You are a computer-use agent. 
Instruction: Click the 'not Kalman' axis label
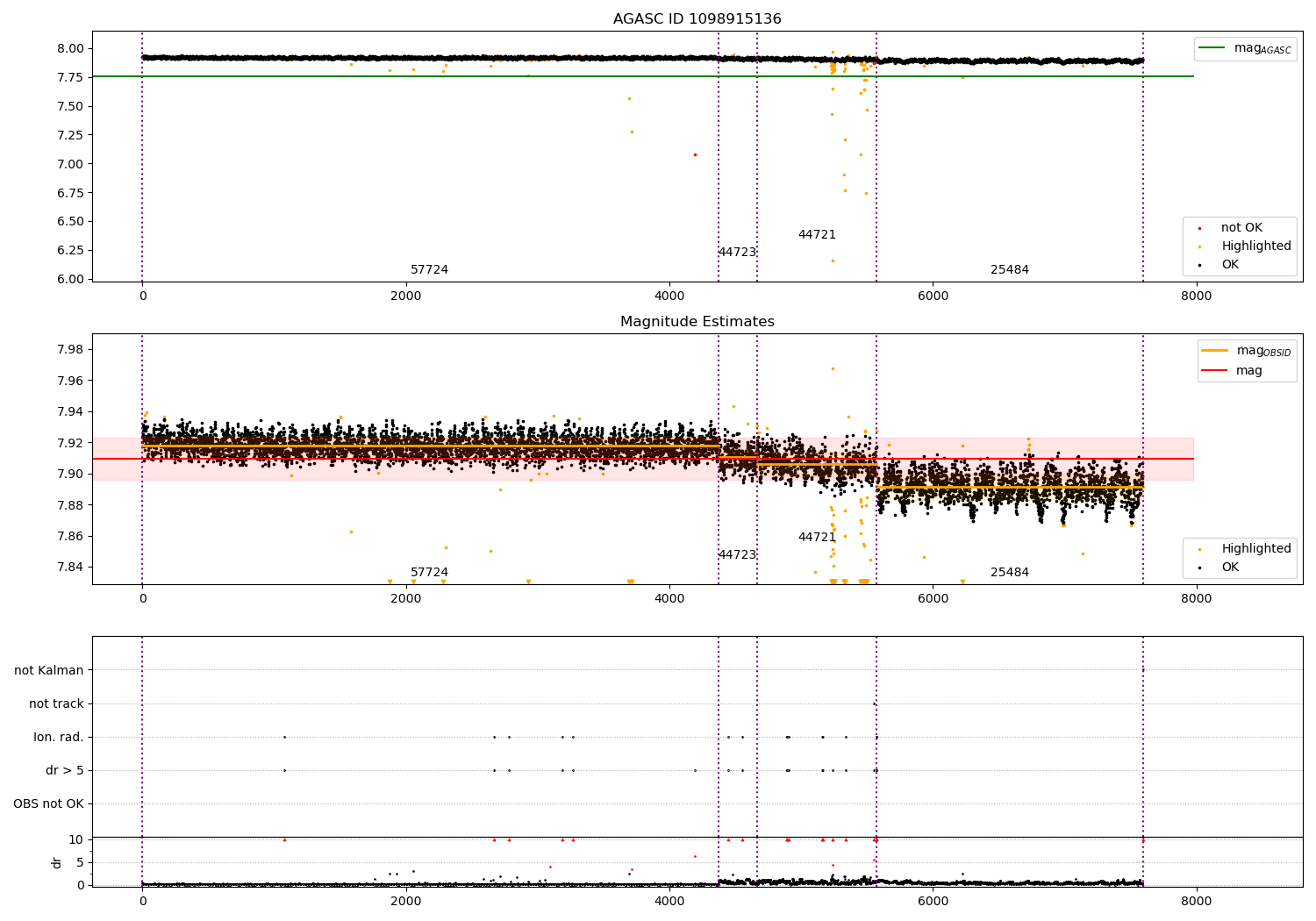tap(49, 671)
